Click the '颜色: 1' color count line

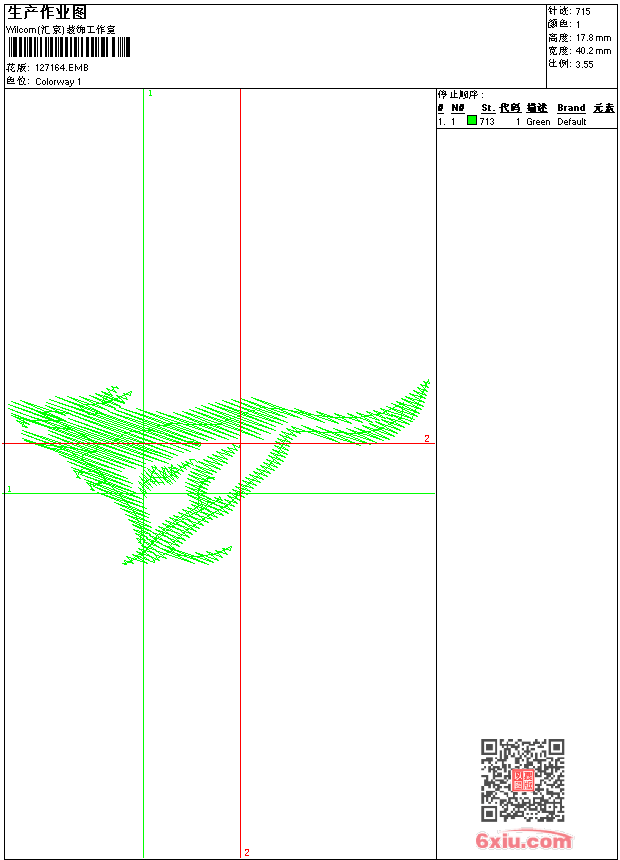point(564,24)
